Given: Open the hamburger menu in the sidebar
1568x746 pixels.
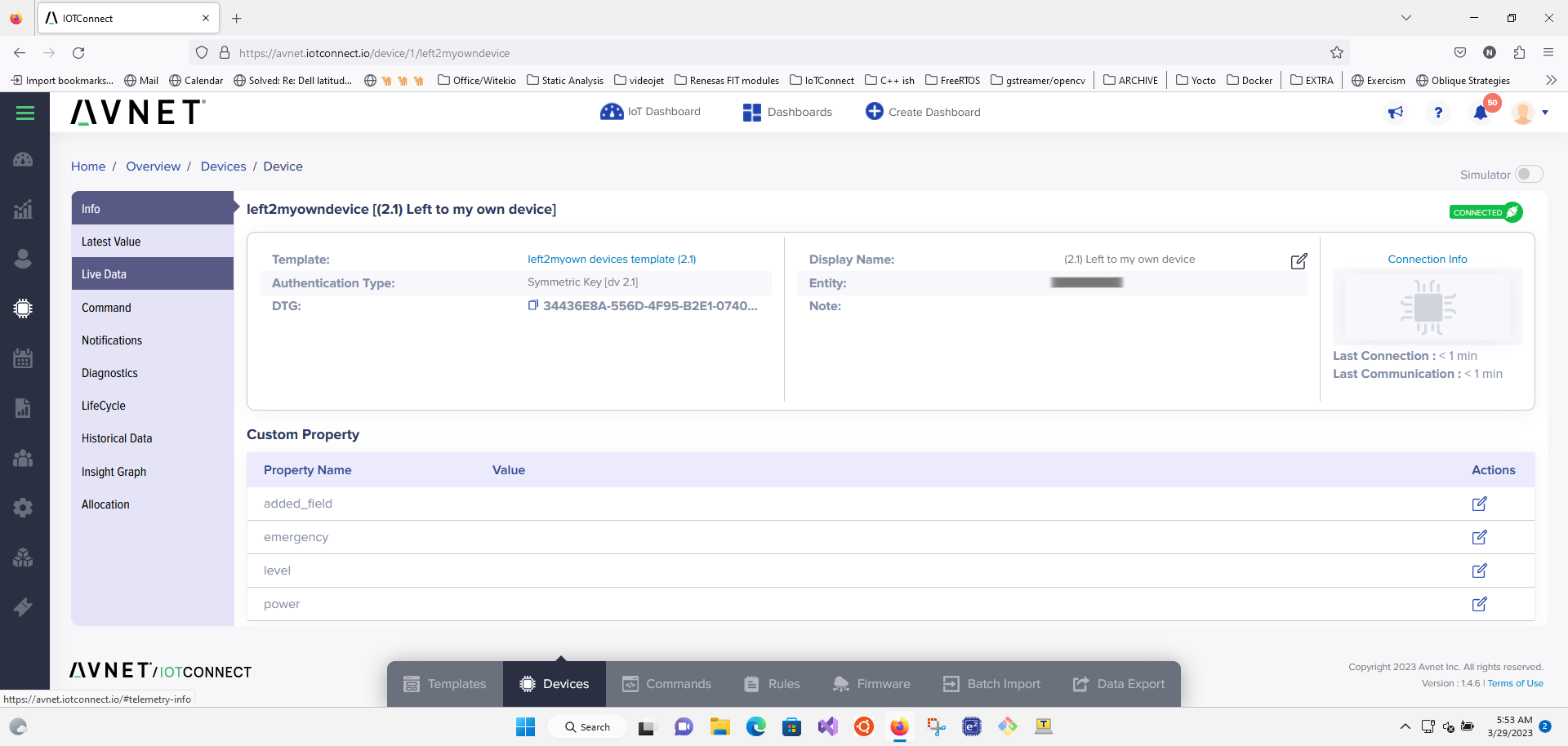Looking at the screenshot, I should pyautogui.click(x=25, y=113).
